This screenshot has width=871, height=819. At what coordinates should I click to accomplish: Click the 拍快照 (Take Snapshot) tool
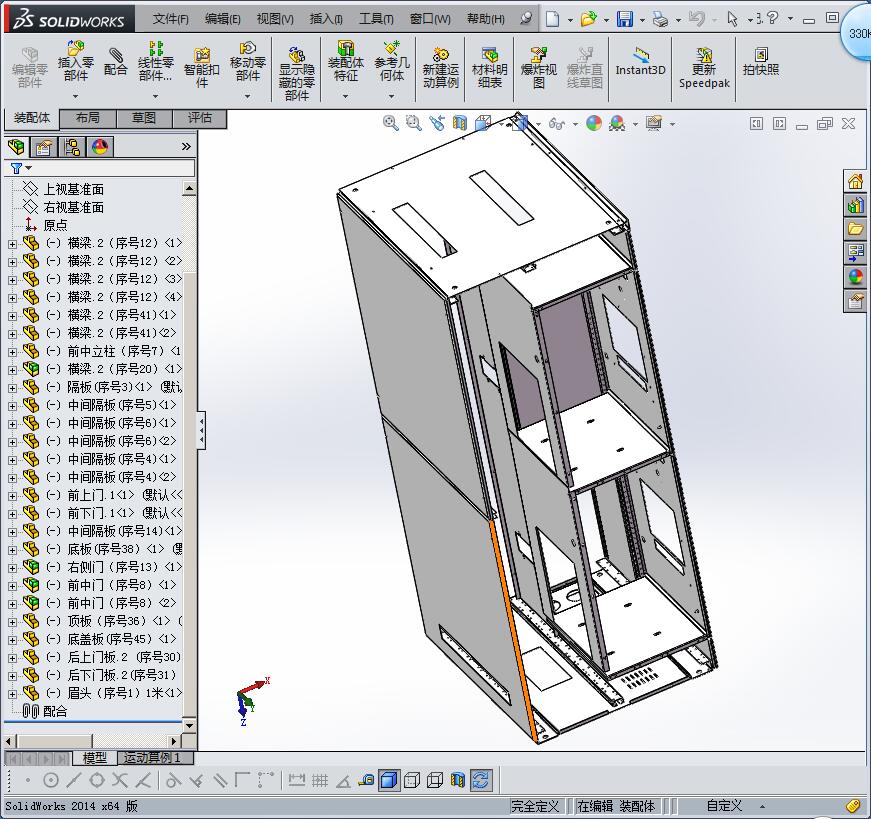[760, 62]
